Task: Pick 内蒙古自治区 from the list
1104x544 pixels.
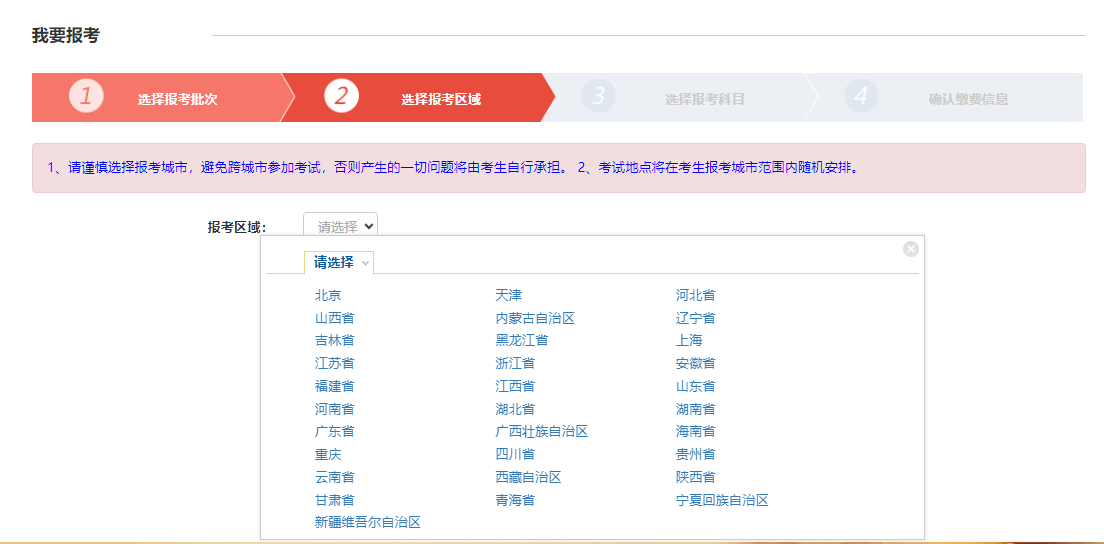Action: click(535, 318)
